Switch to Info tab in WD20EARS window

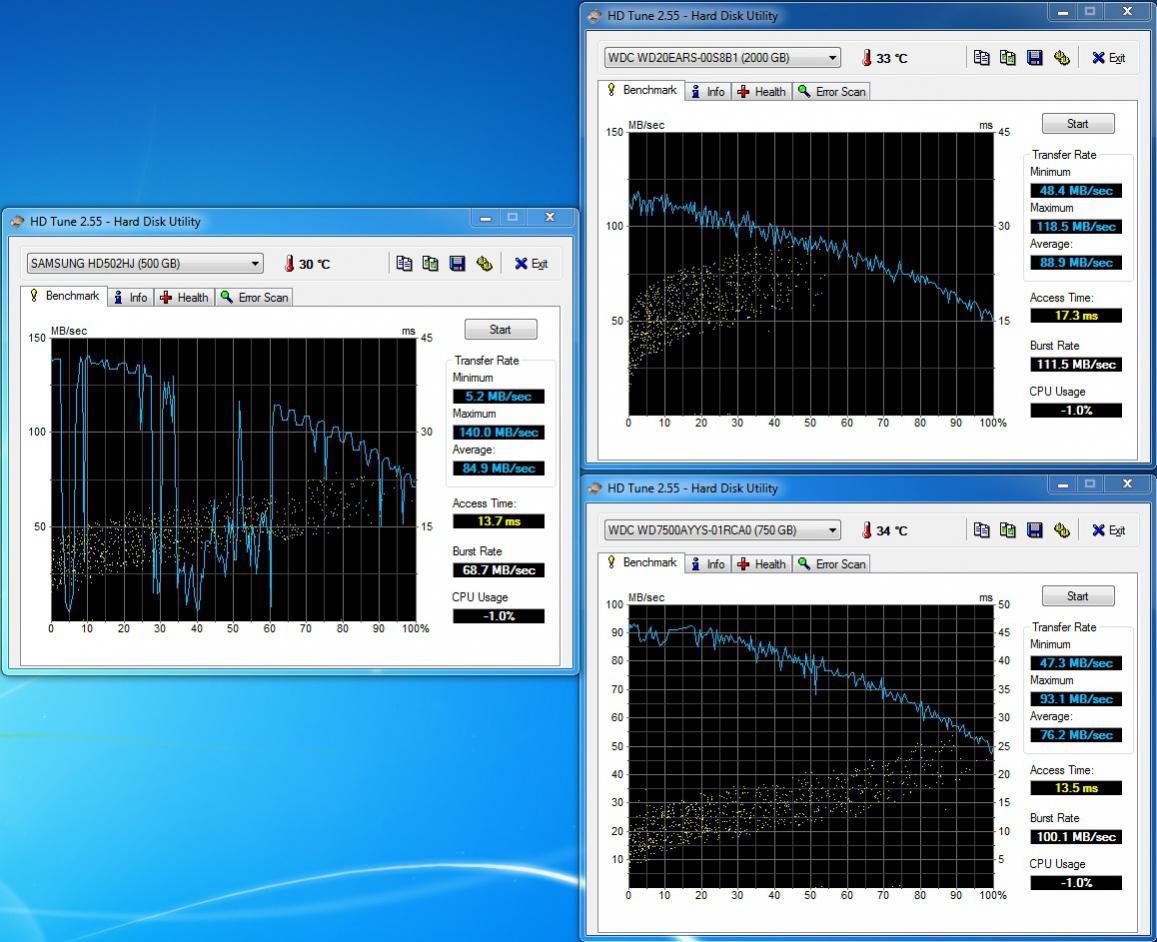pos(708,91)
